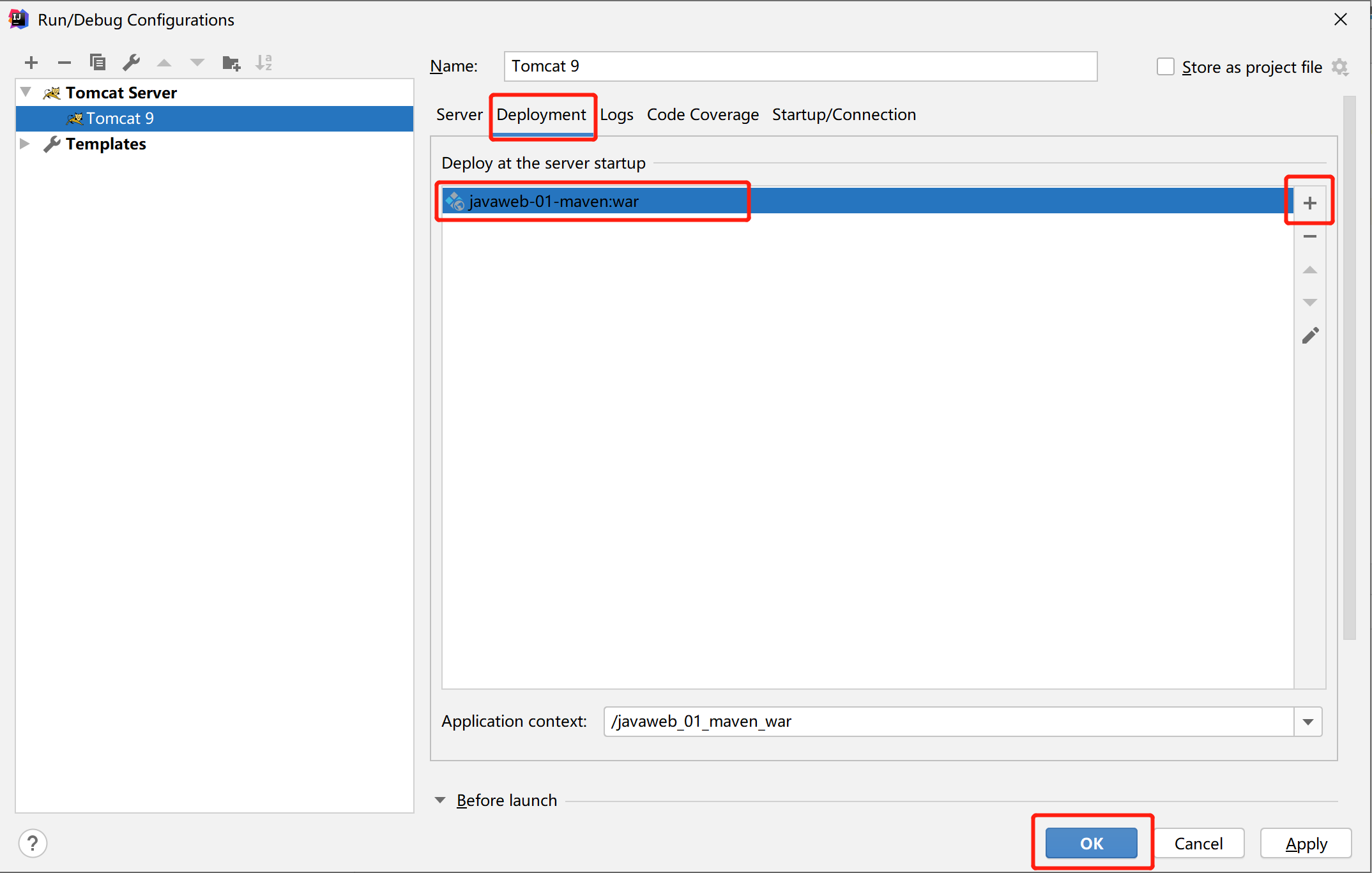Image resolution: width=1372 pixels, height=873 pixels.
Task: Add a new run configuration
Action: coord(30,62)
